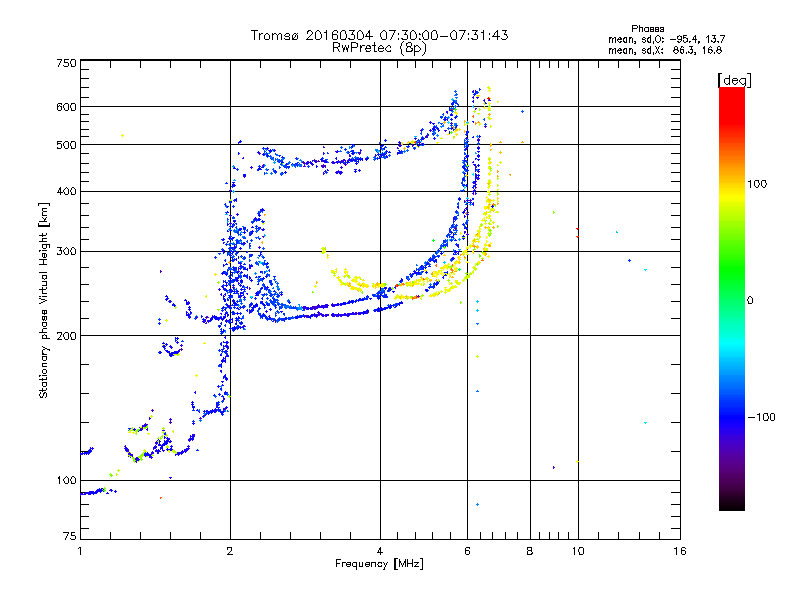Click the y-axis tick label '75'

[70, 536]
